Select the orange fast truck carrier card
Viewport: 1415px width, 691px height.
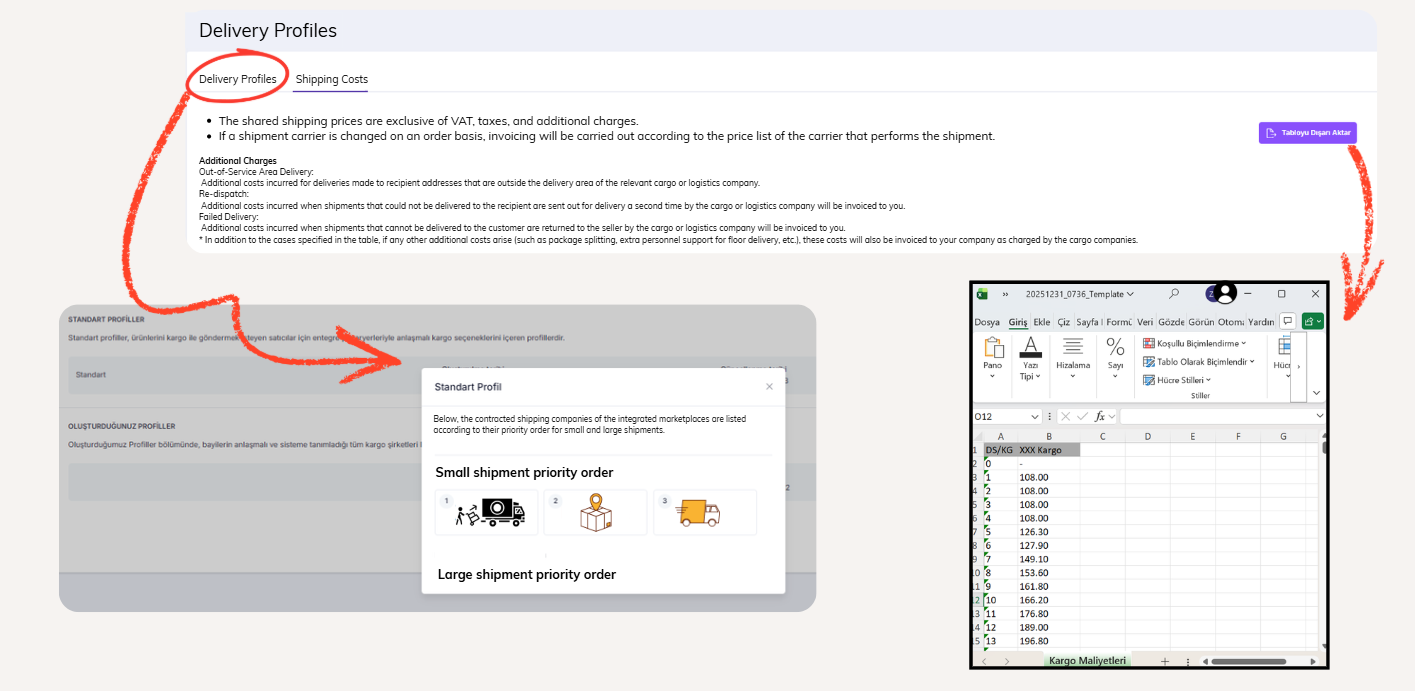704,512
